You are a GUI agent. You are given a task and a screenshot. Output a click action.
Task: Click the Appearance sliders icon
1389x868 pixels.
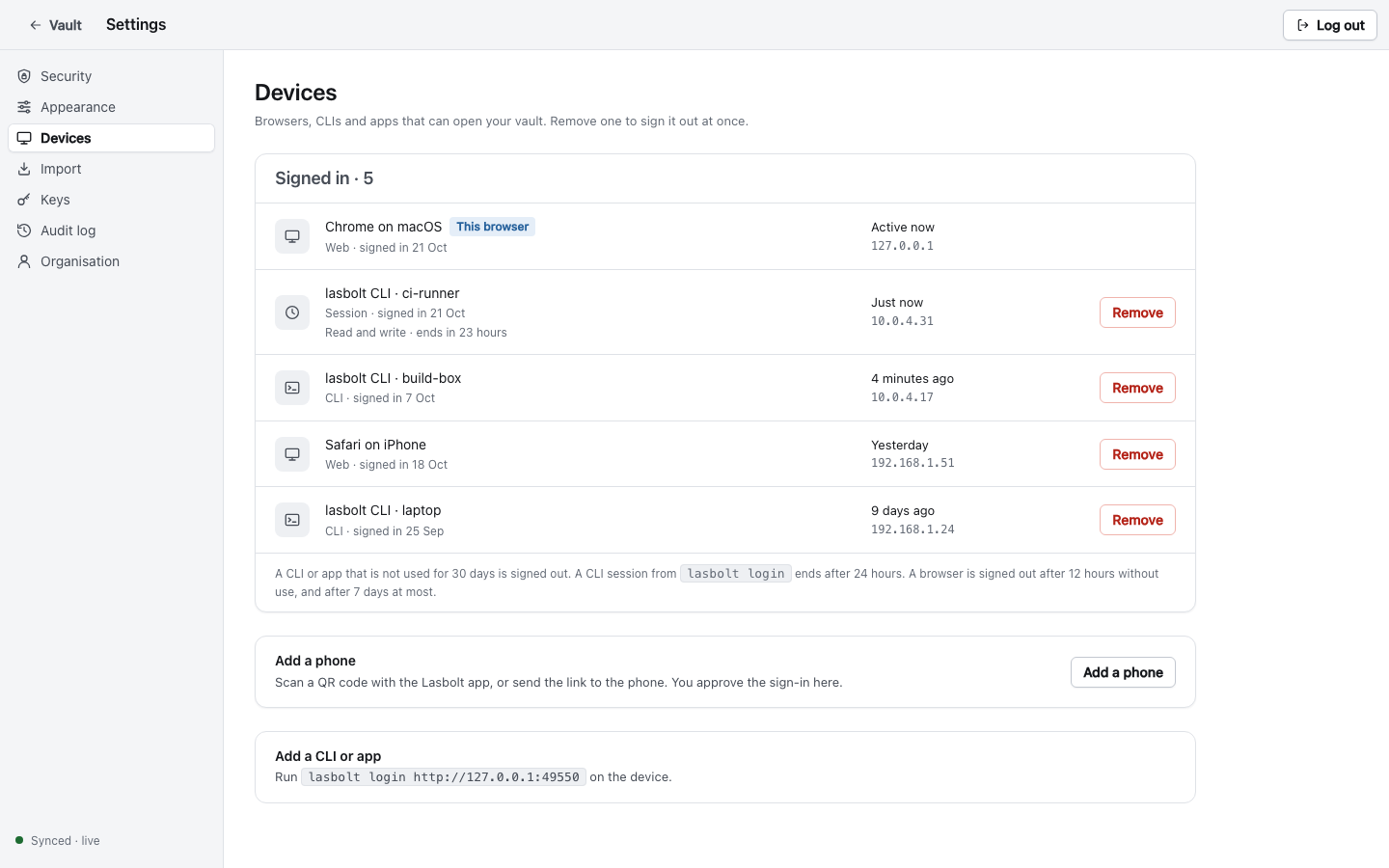(x=24, y=107)
